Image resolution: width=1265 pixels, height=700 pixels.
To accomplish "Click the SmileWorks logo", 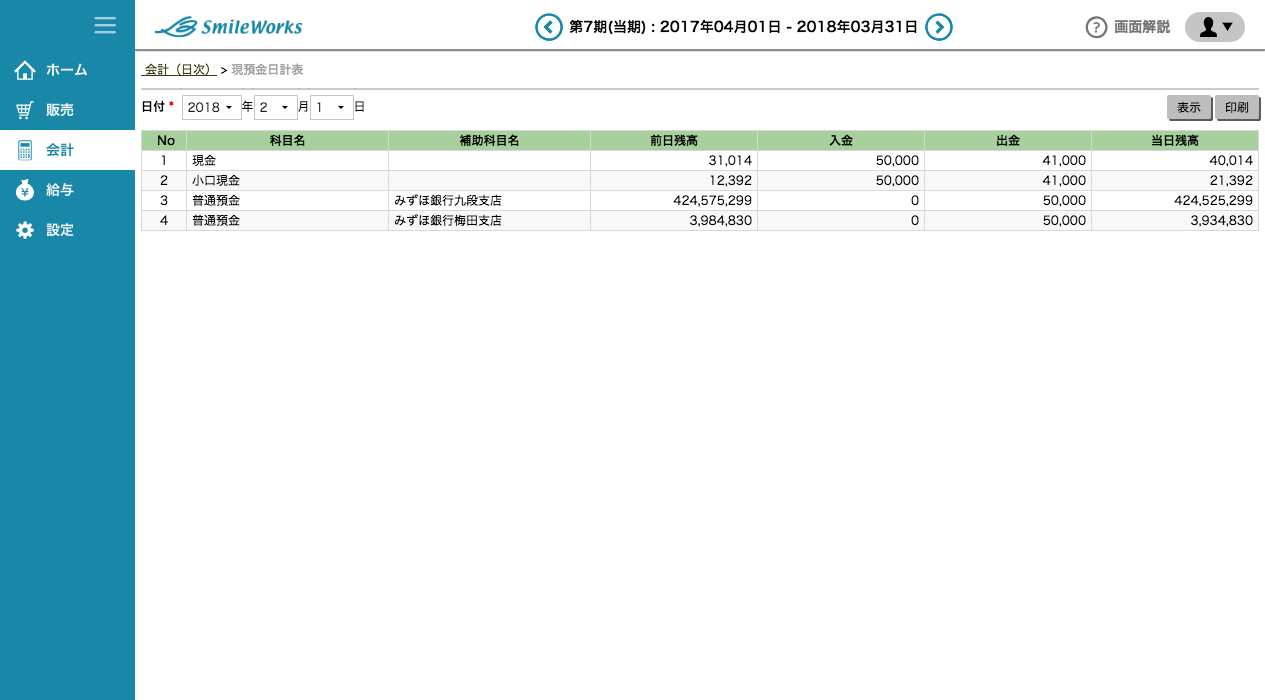I will 228,27.
